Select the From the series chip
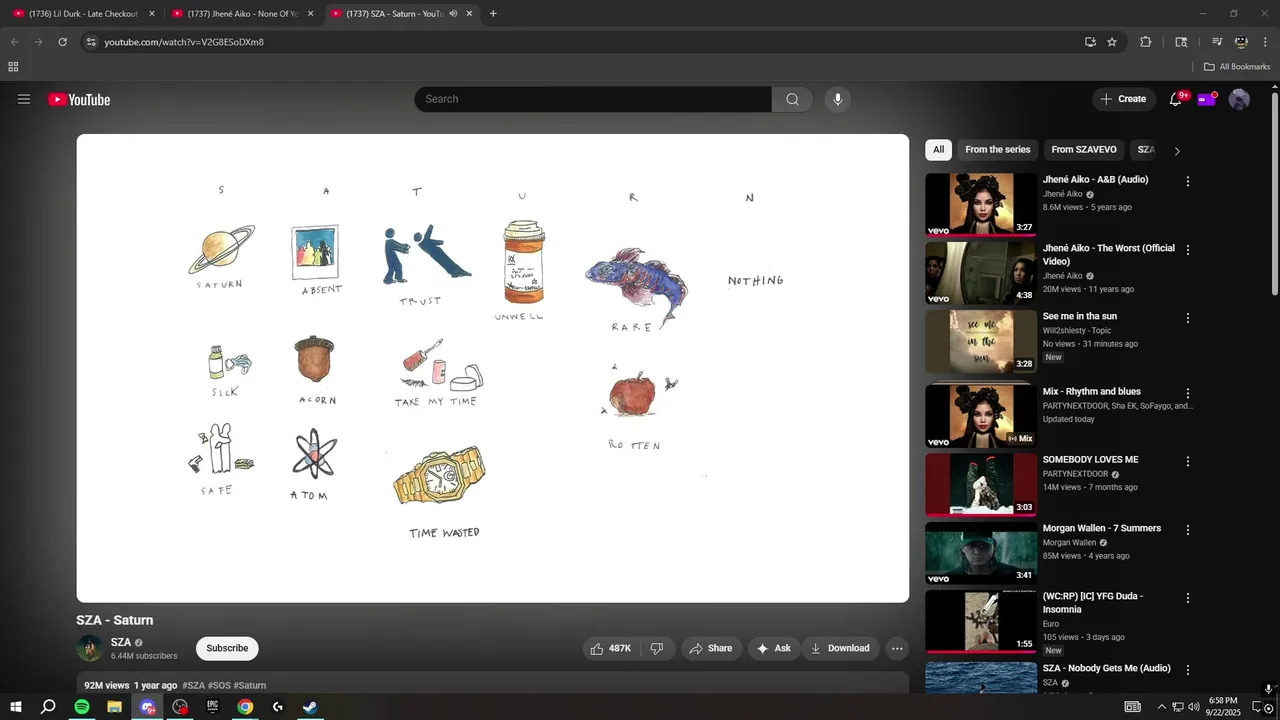Screen dimensions: 1280x720 (x=997, y=150)
